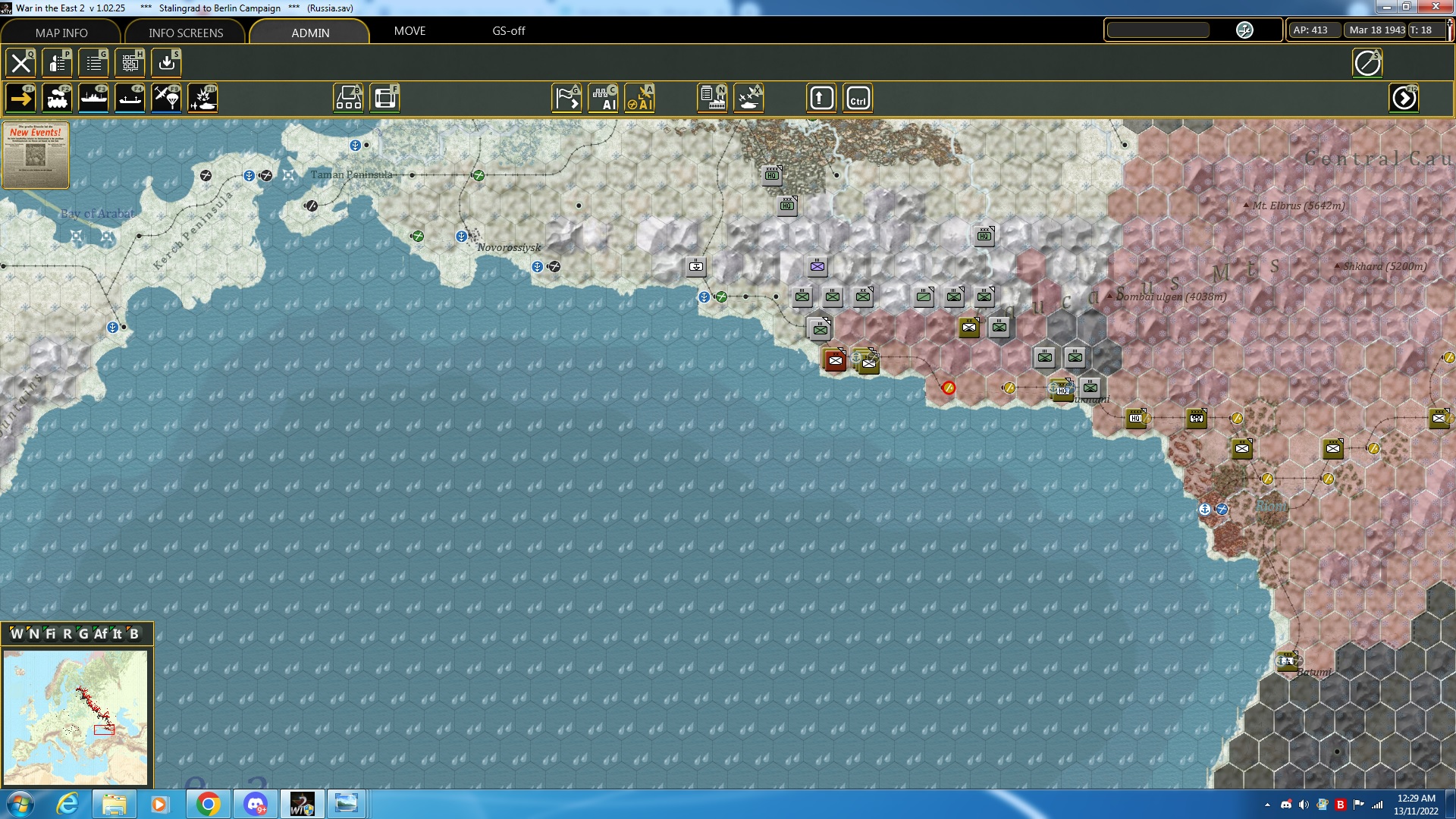
Task: Click the New Events newspaper thumbnail
Action: pos(36,155)
